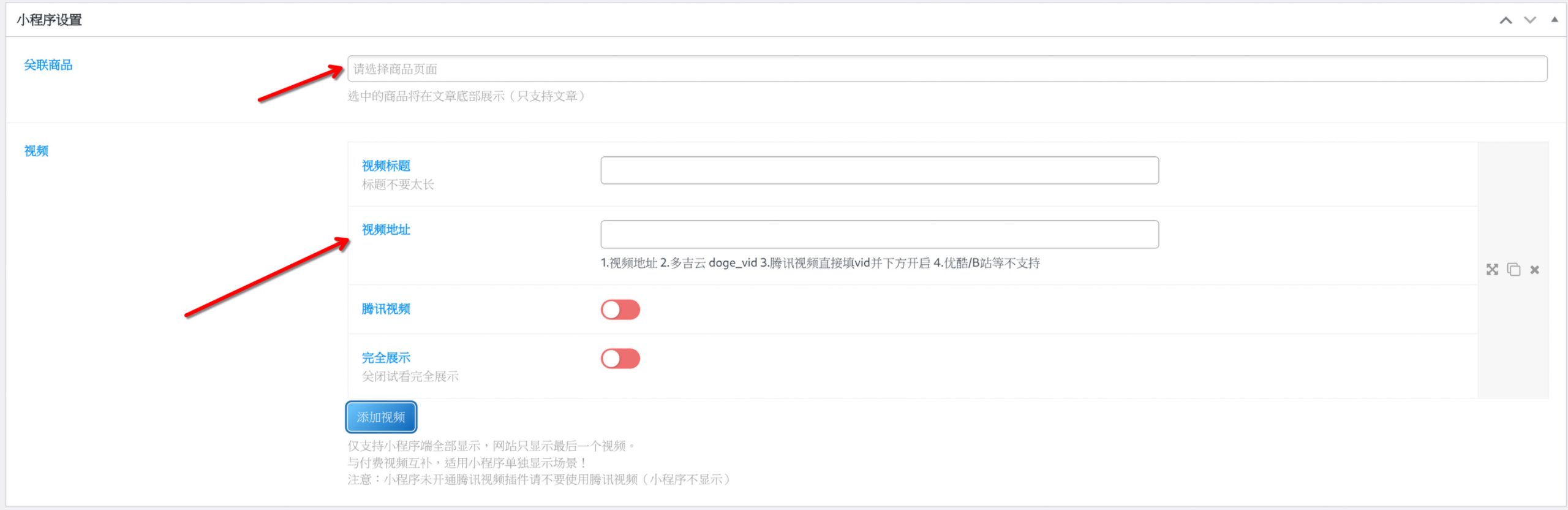The height and width of the screenshot is (510, 1568).
Task: Enable the 腾讯视频 toggle switch
Action: 620,310
